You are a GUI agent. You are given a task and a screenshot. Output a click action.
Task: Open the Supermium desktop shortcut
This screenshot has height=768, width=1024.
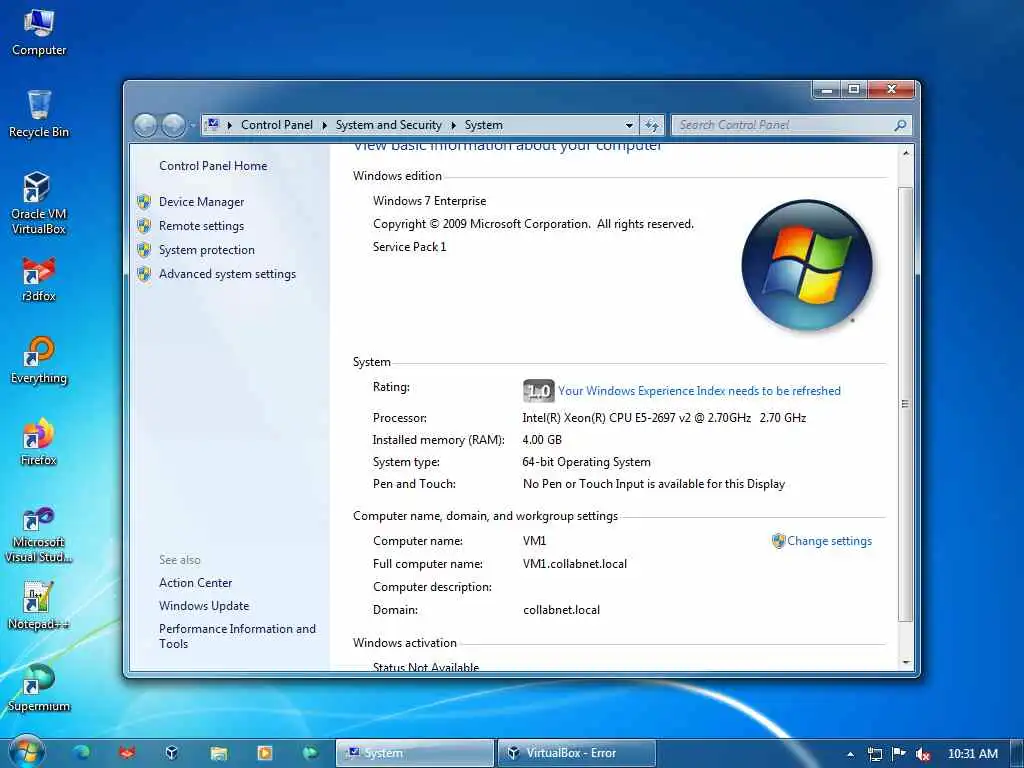click(x=39, y=688)
